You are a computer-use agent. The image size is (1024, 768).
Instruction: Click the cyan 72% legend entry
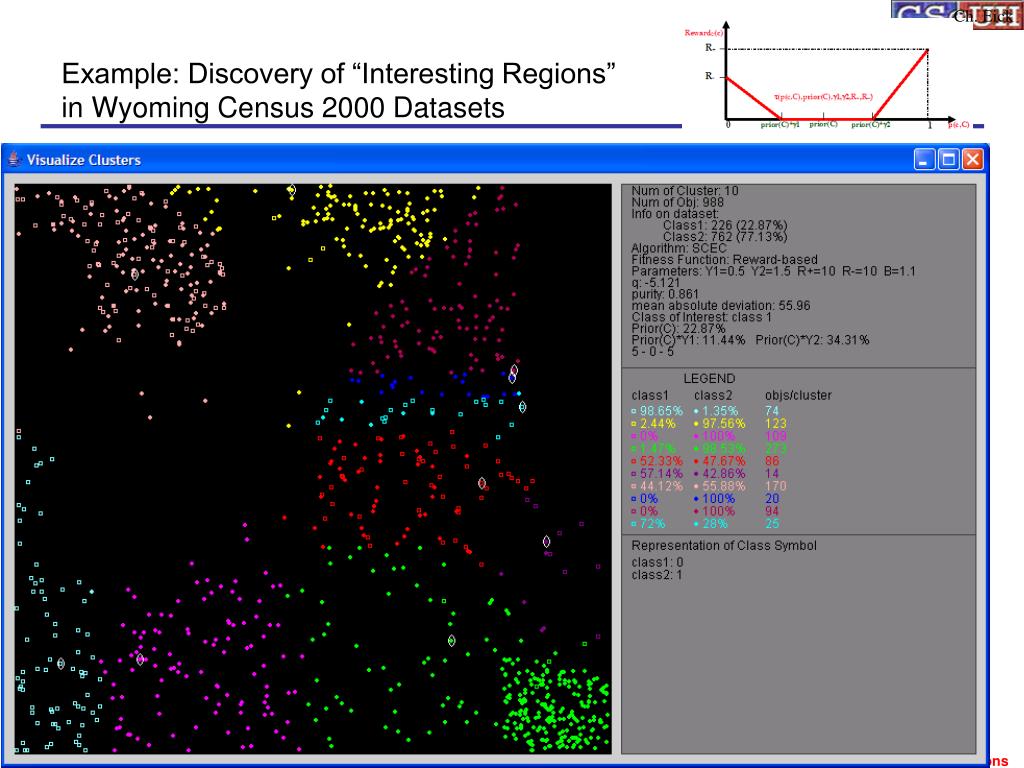point(648,524)
